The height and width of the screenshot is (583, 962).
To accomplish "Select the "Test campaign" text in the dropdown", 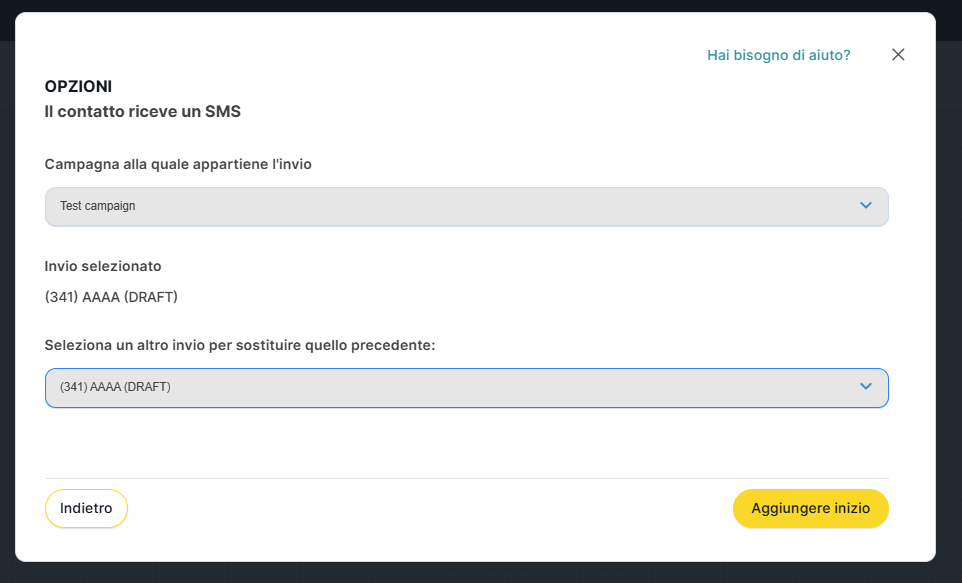I will click(x=97, y=206).
